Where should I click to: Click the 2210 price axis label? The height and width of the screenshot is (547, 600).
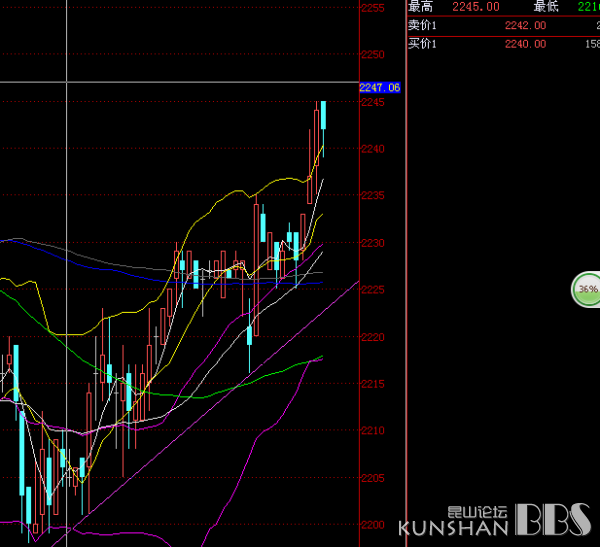[x=373, y=431]
